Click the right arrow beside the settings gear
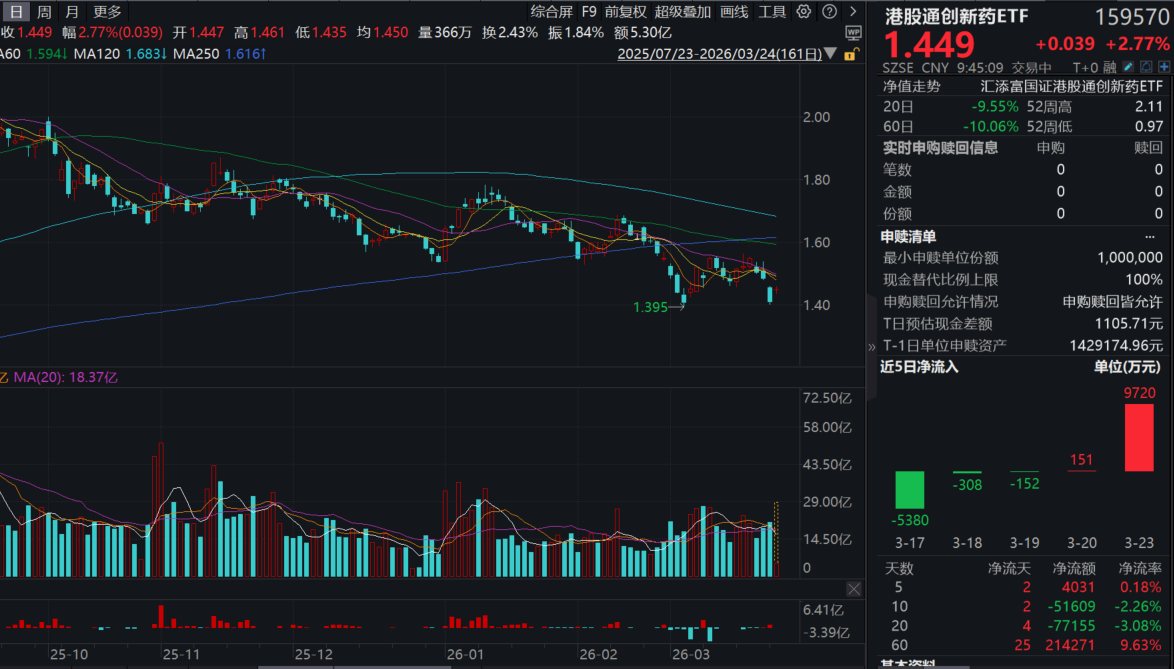The height and width of the screenshot is (669, 1174). coord(852,12)
